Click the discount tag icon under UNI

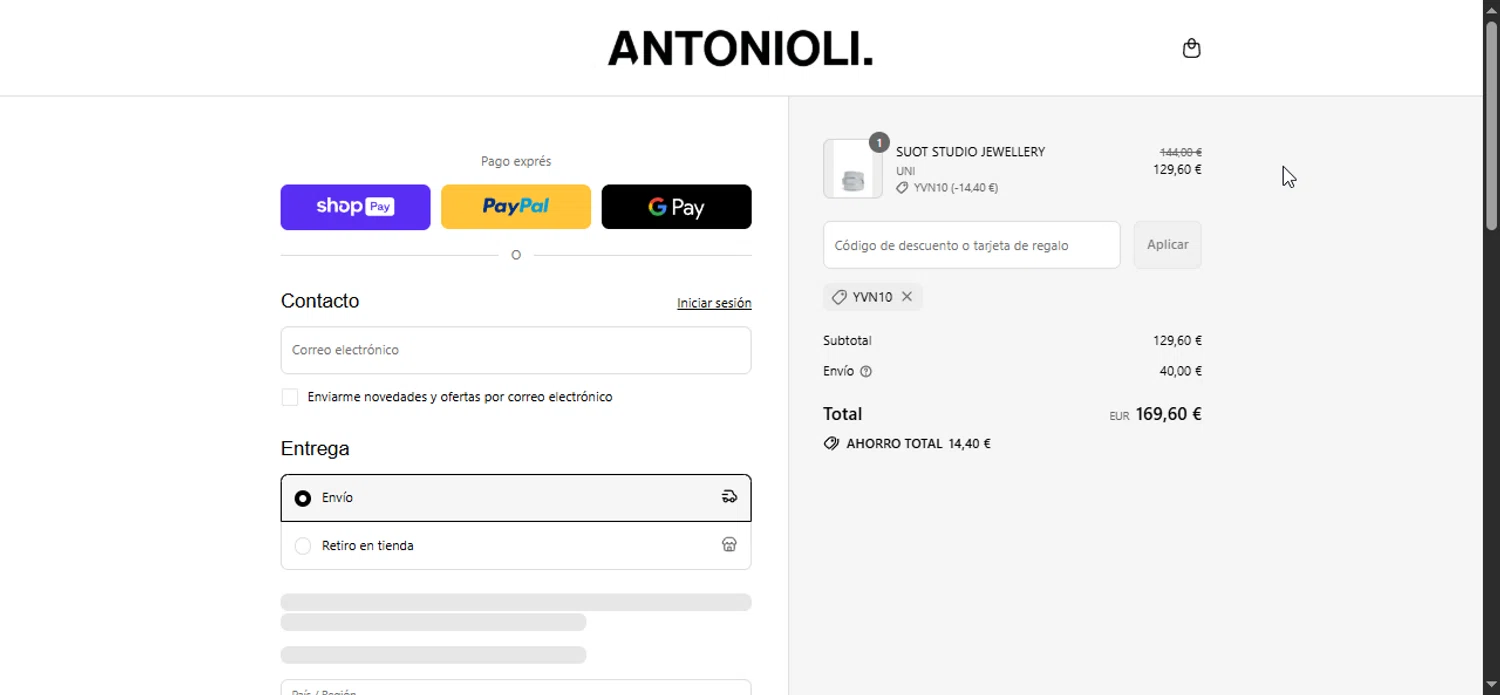(902, 187)
